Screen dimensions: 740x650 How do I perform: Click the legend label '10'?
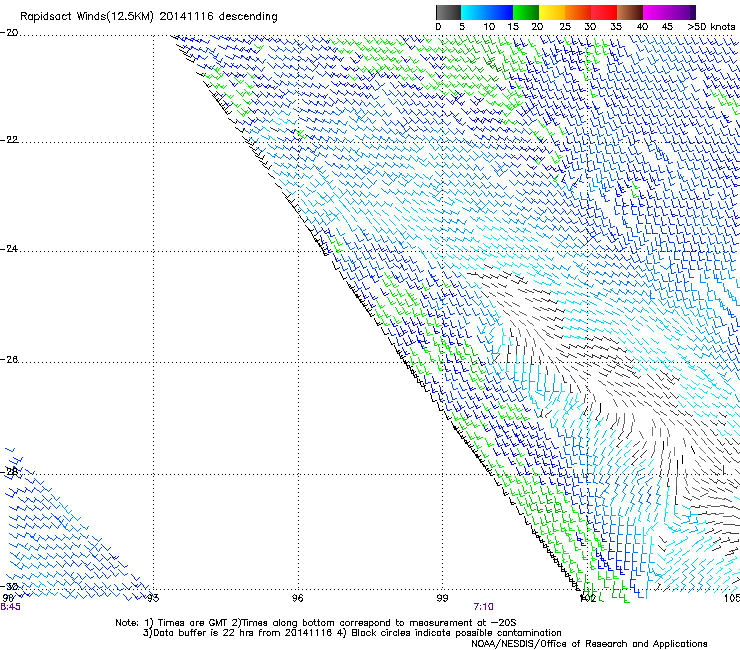pyautogui.click(x=489, y=27)
